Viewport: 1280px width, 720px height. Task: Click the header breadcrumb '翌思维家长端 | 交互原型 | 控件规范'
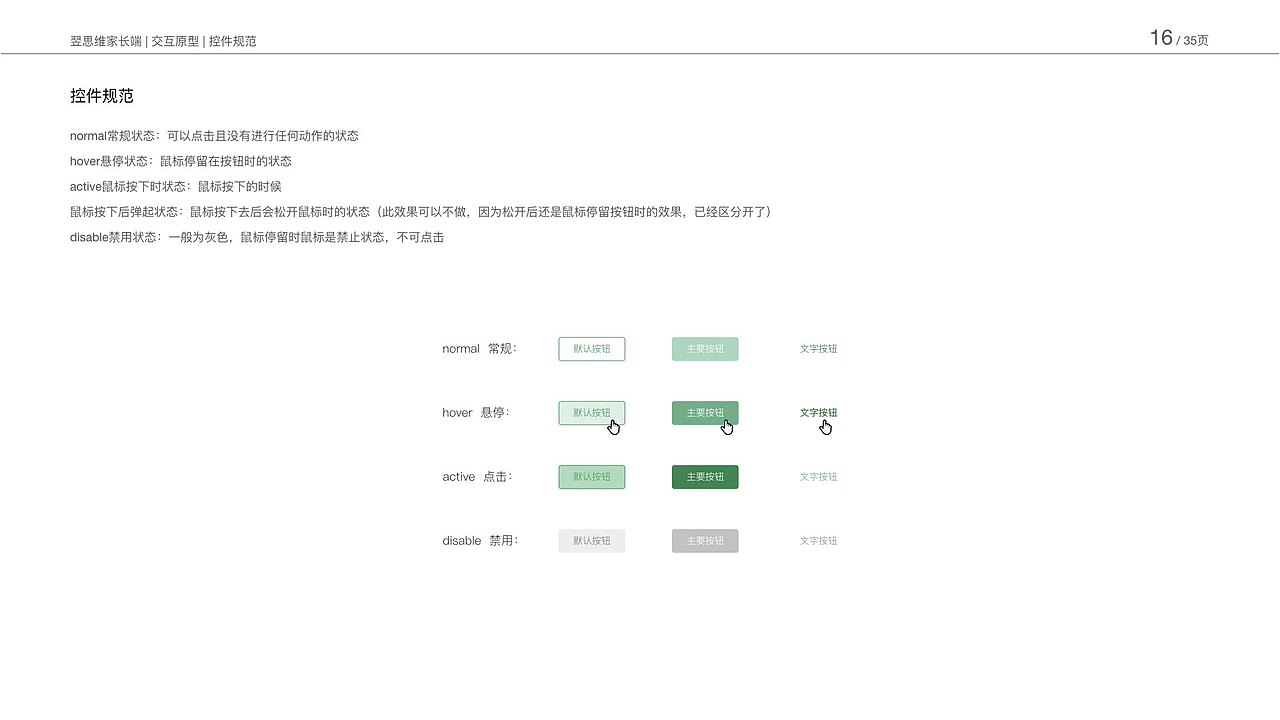pos(163,41)
